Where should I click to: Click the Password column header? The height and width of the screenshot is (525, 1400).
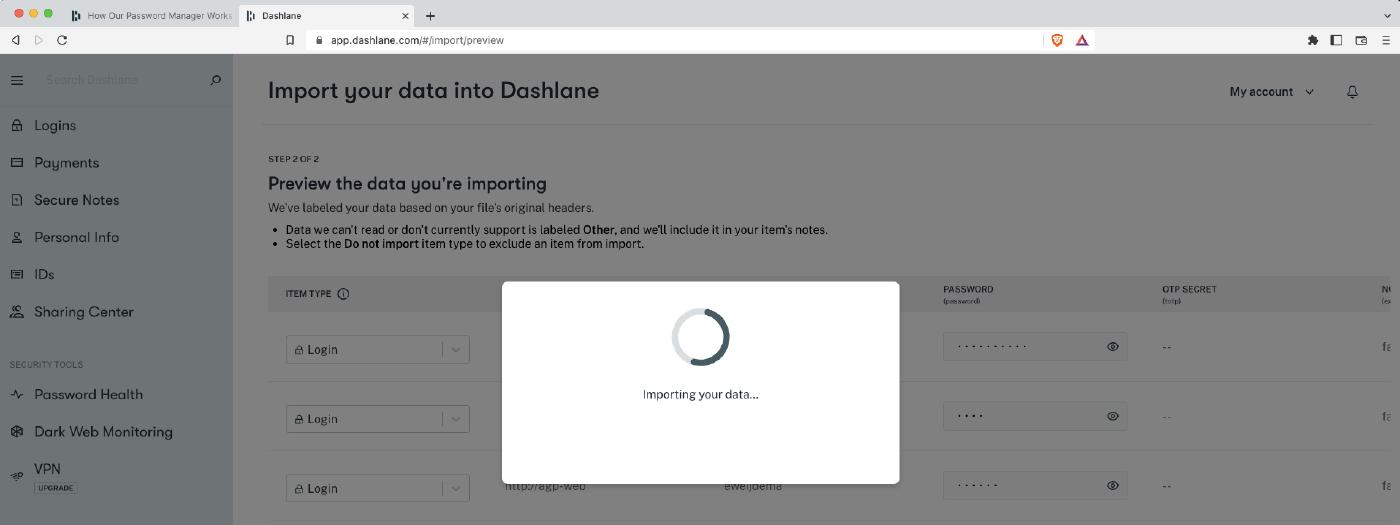point(968,290)
